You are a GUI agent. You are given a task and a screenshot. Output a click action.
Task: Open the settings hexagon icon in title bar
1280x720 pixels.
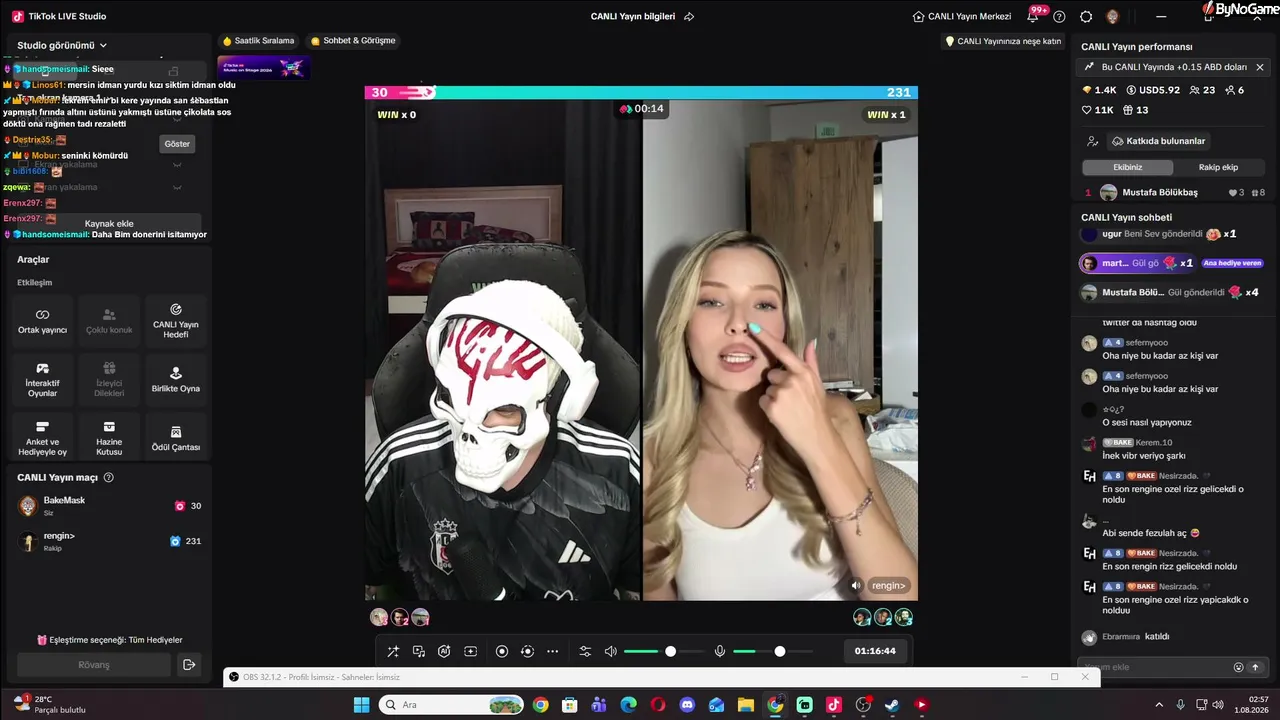coord(1086,17)
